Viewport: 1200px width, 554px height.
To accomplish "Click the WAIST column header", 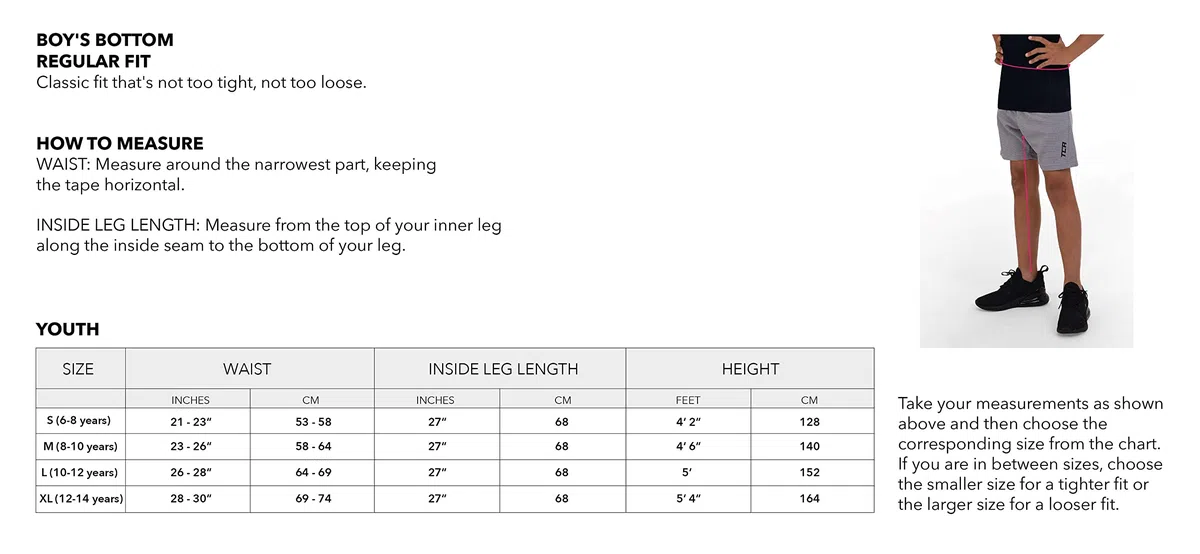I will click(247, 369).
